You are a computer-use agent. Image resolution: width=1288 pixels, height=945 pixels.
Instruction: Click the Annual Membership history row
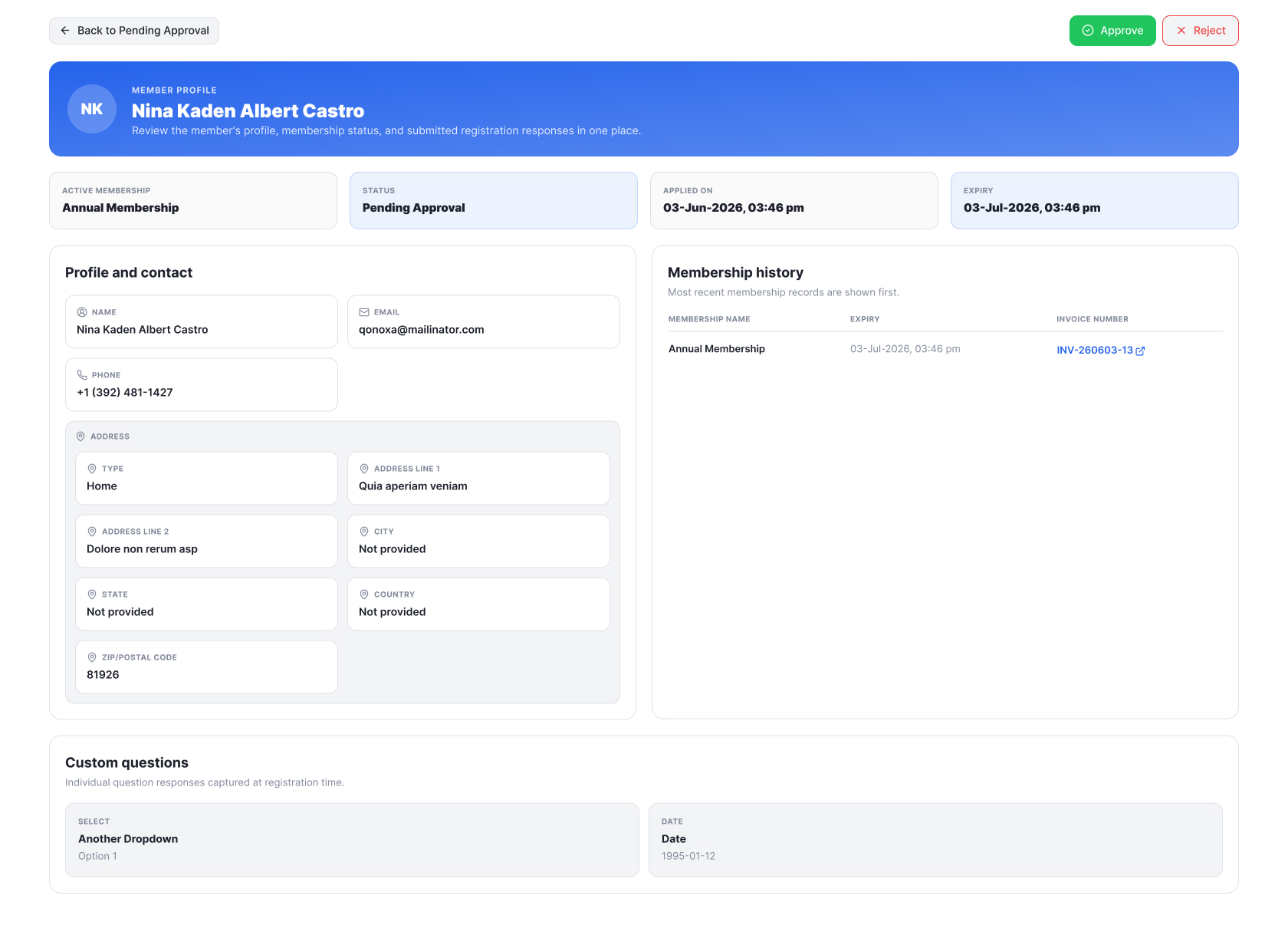(x=945, y=349)
